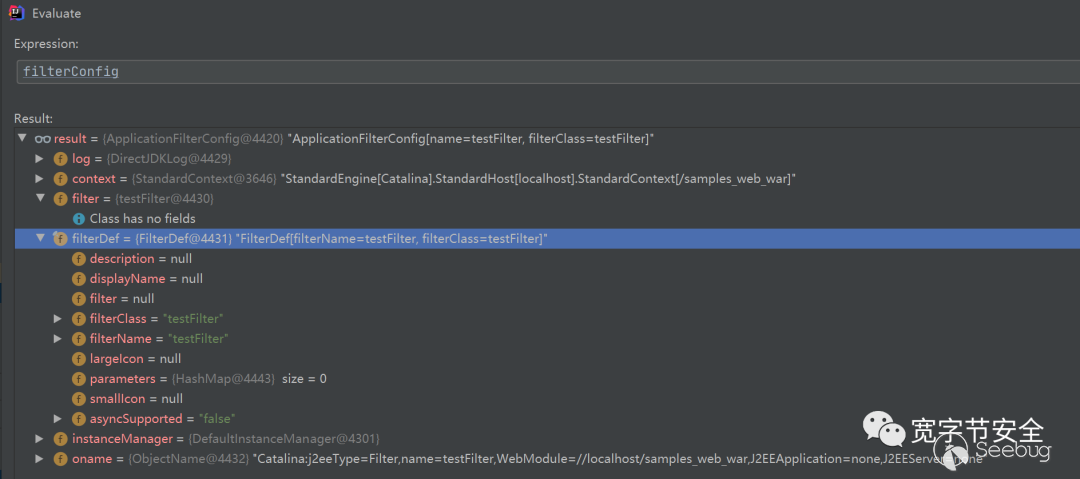The width and height of the screenshot is (1080, 479).
Task: Select the largeIcon = null row
Action: 548,358
